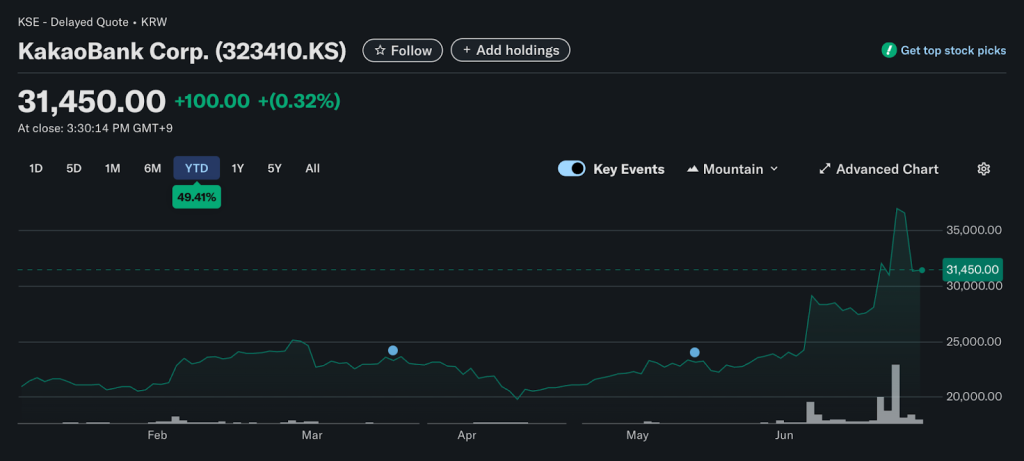This screenshot has width=1024, height=461.
Task: Open the Get top stock picks link
Action: tap(953, 50)
